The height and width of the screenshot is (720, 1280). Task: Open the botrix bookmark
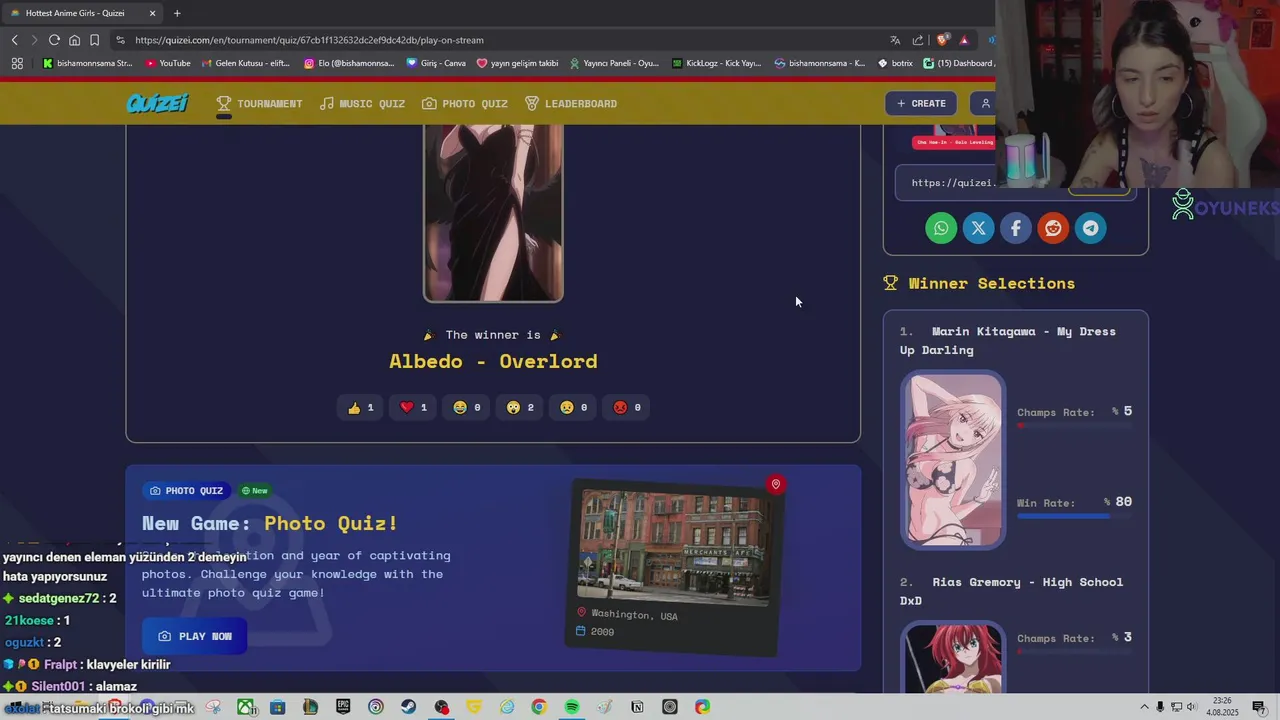pos(895,63)
